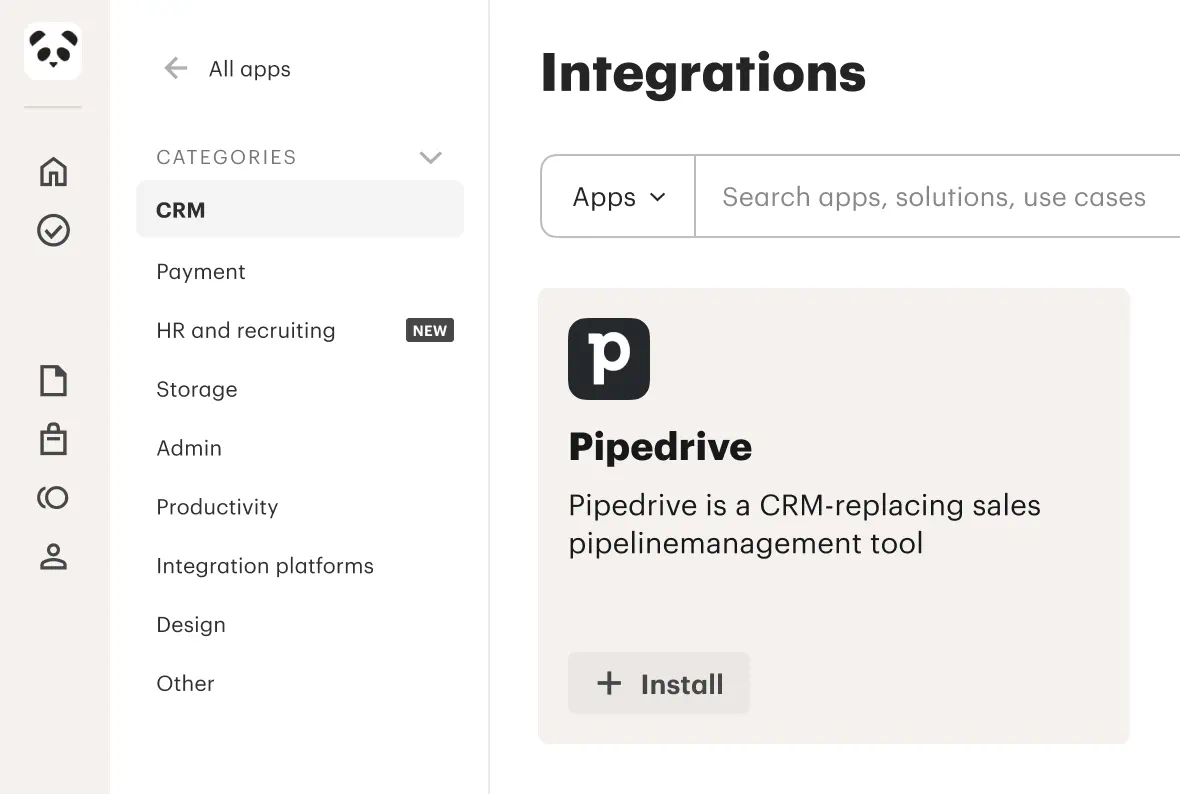The width and height of the screenshot is (1180, 794).
Task: Click the Pipedrive card title
Action: (660, 446)
